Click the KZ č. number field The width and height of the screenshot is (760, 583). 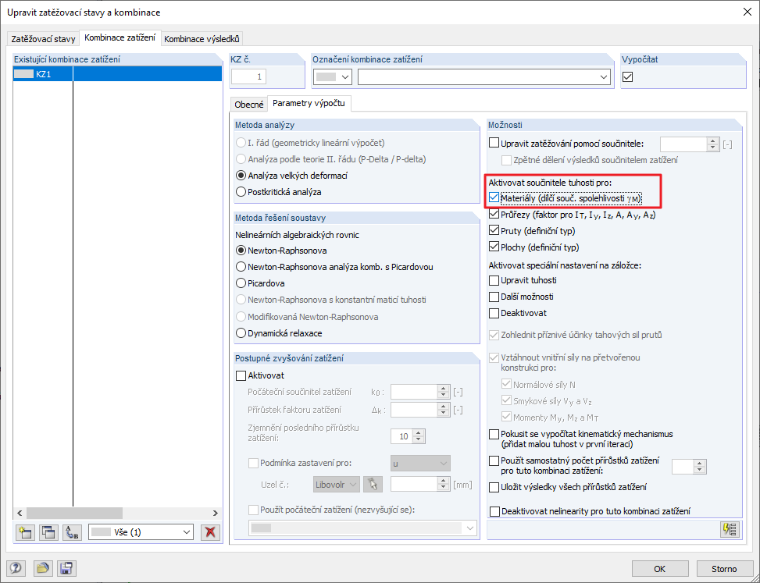click(249, 77)
